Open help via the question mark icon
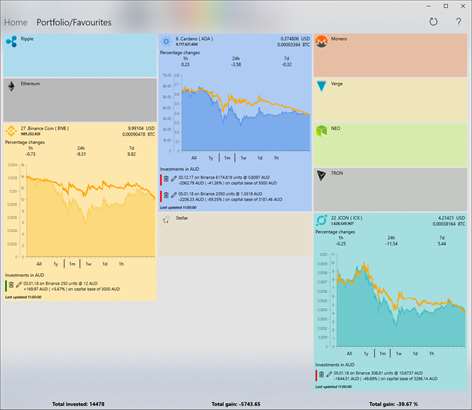 (459, 22)
